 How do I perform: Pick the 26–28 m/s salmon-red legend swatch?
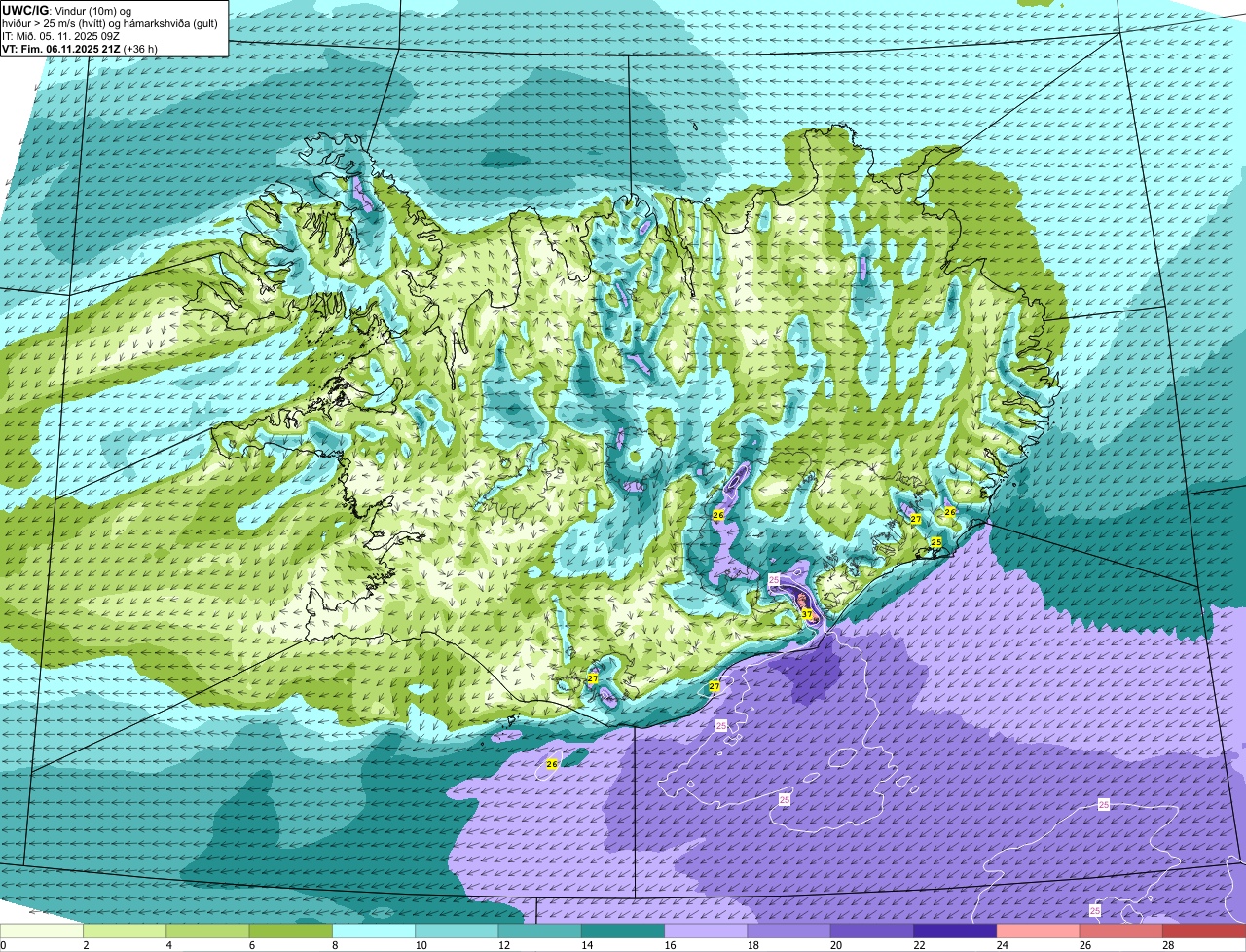(1121, 931)
